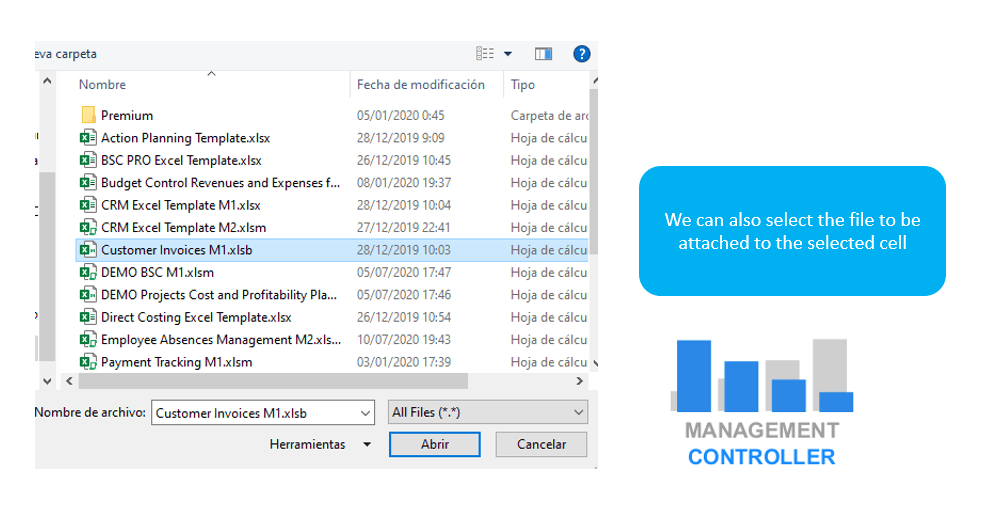
Task: Toggle the preview pane icon
Action: pos(543,54)
